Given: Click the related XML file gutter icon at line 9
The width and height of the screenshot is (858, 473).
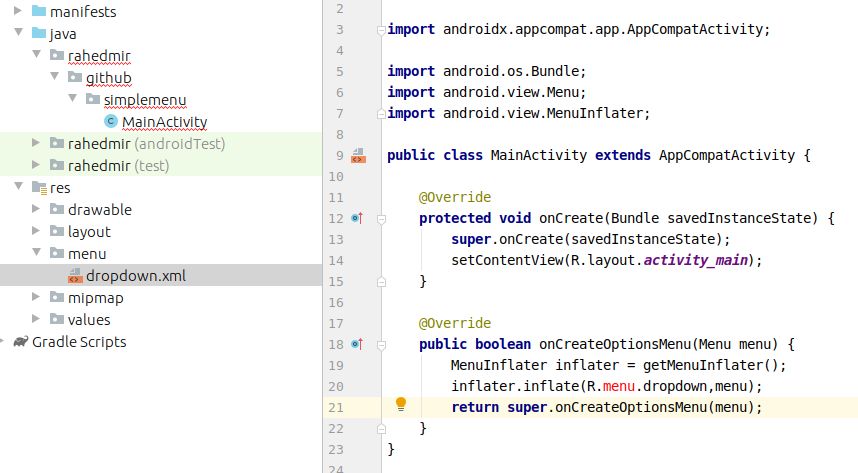Looking at the screenshot, I should coord(358,155).
